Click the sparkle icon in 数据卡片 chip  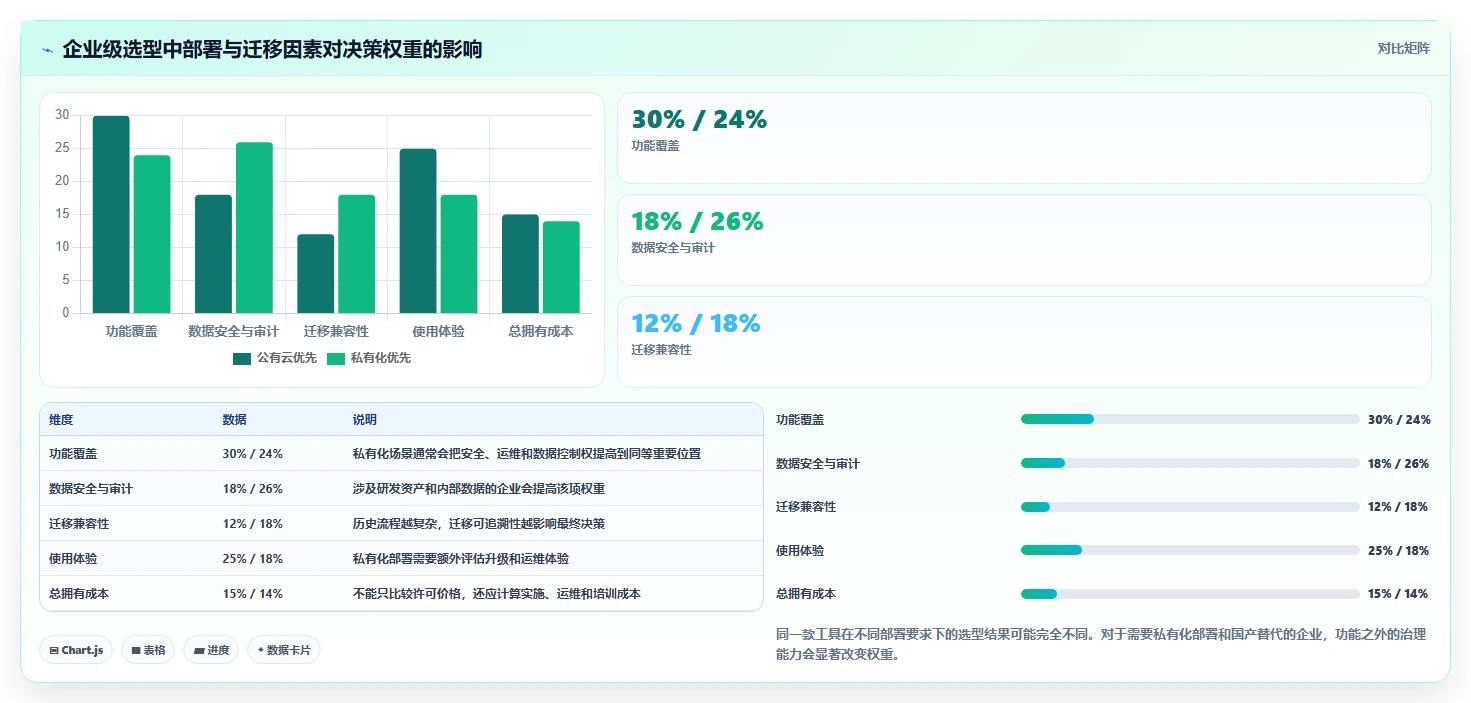point(260,650)
